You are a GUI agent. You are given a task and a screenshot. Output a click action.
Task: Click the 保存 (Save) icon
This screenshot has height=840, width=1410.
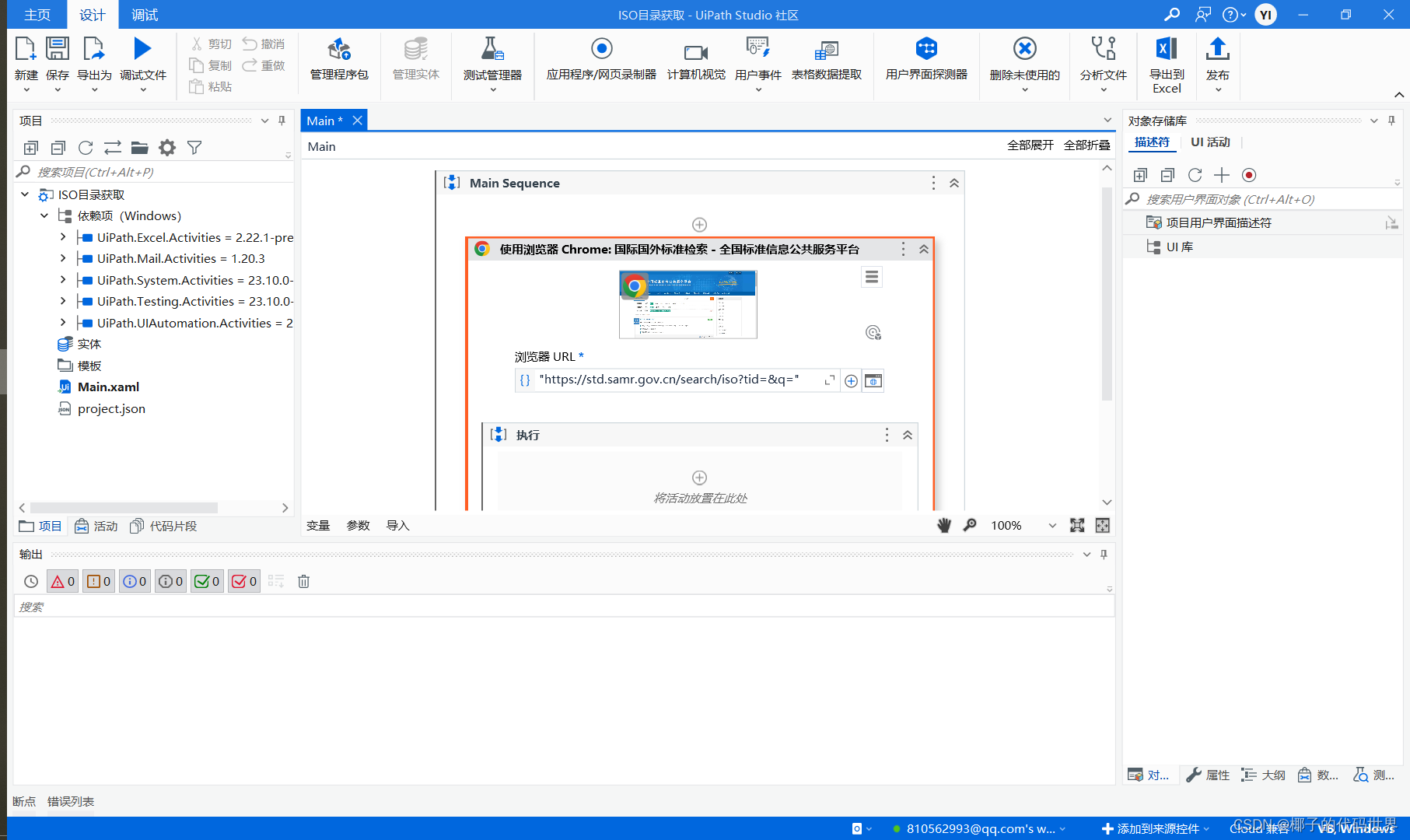[x=58, y=49]
